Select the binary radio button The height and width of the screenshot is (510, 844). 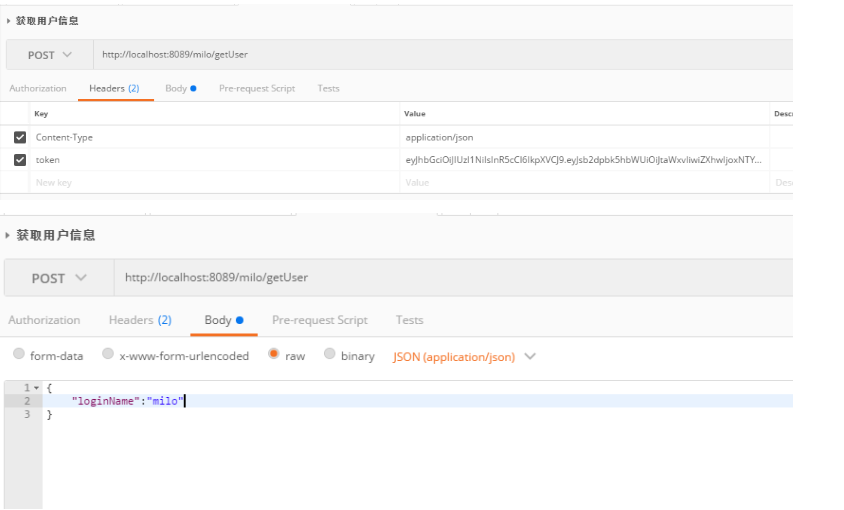[x=329, y=354]
